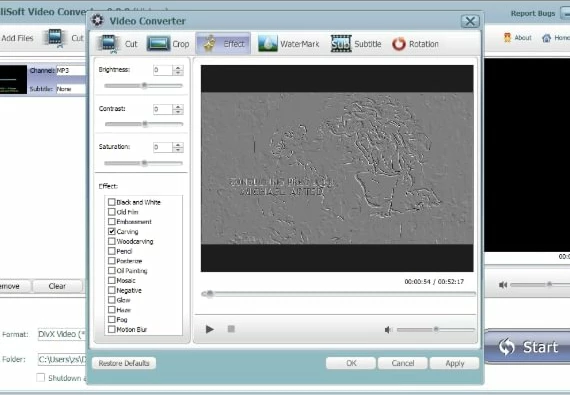
Task: Click Add Files in main toolbar
Action: [x=17, y=38]
